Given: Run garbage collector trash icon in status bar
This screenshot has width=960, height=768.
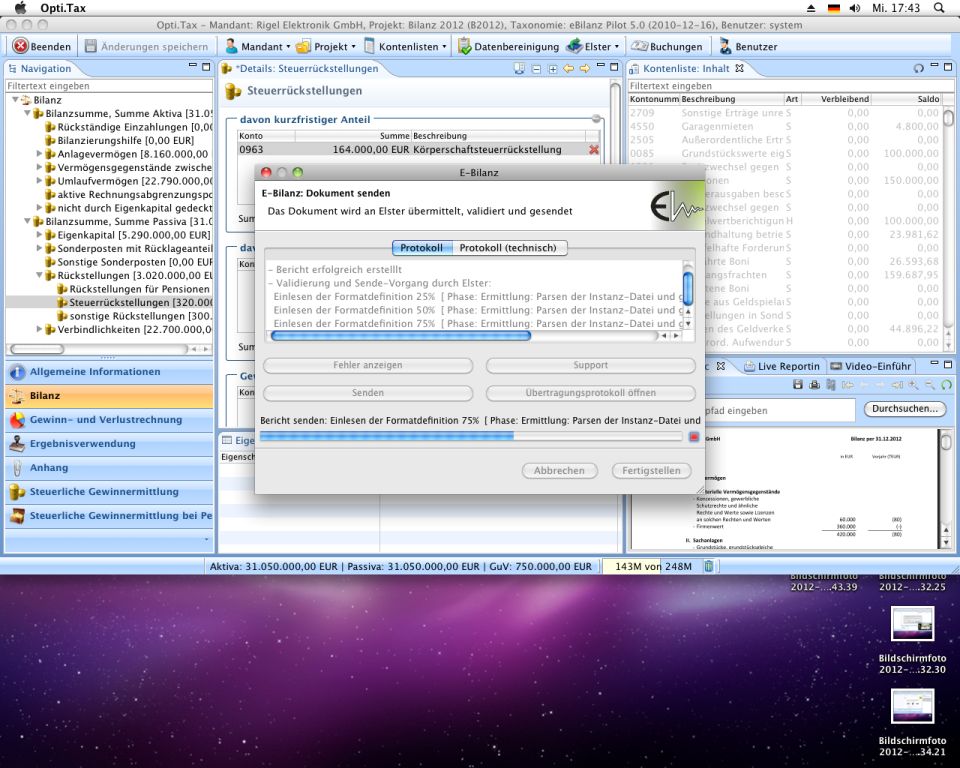Looking at the screenshot, I should (708, 567).
